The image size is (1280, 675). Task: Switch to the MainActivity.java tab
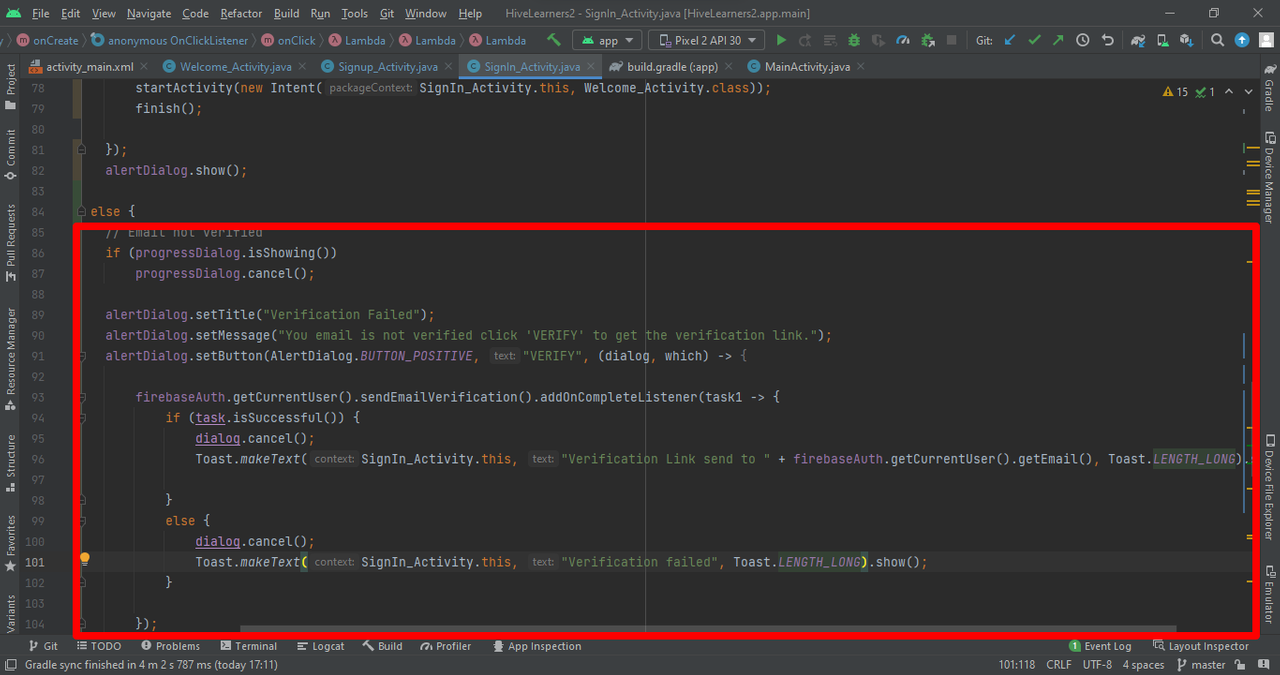[x=807, y=67]
